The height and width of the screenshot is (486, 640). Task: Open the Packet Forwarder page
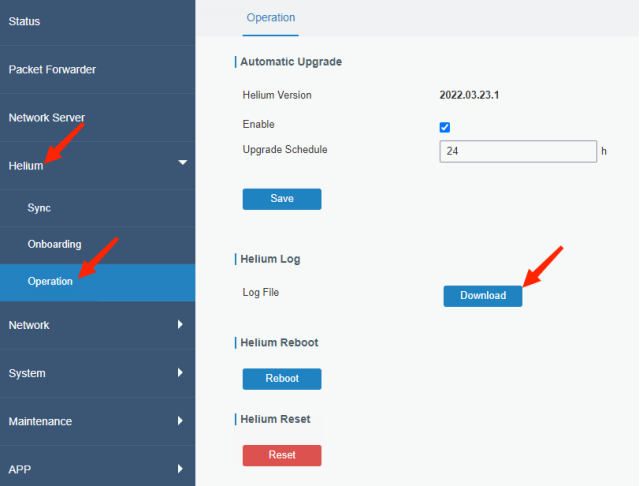click(98, 69)
